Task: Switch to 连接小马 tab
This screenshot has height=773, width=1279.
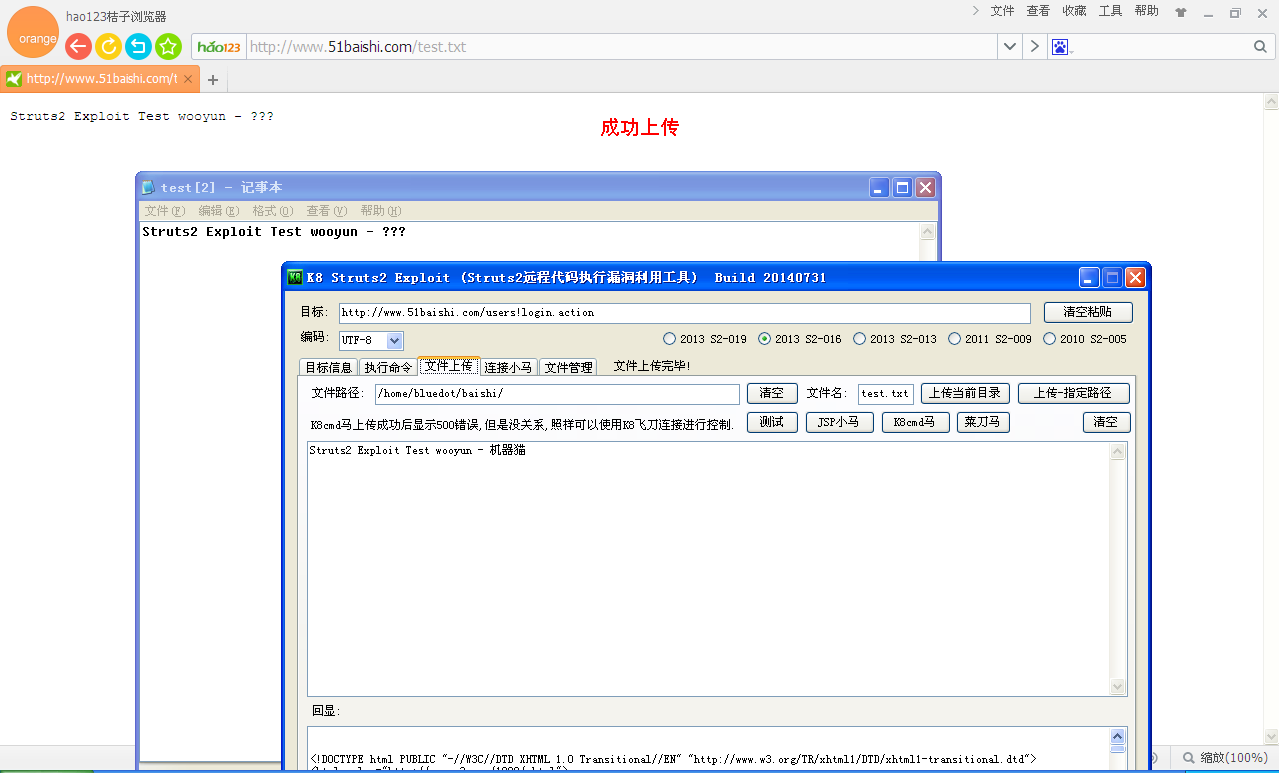Action: coord(509,367)
